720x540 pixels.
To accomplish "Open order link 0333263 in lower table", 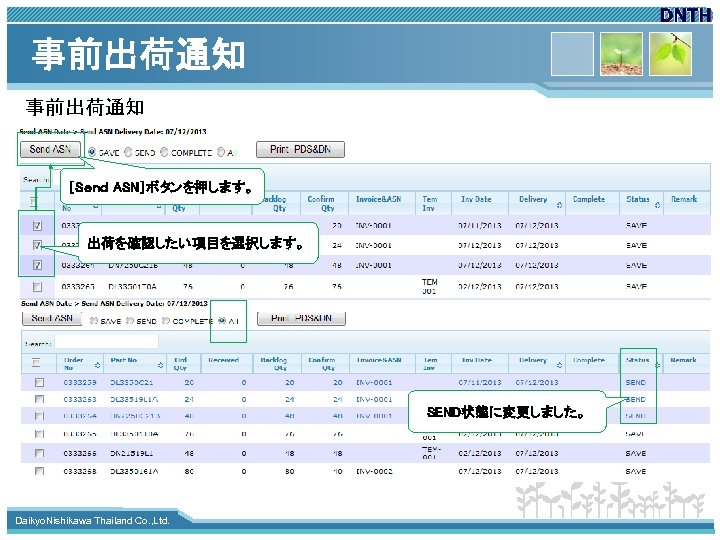I will (x=80, y=399).
